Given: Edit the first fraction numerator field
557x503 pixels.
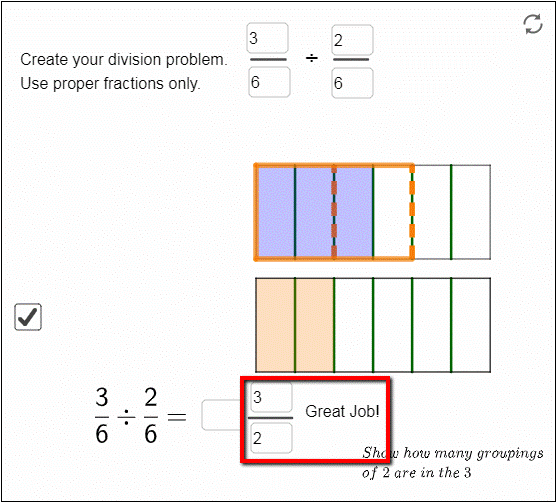Looking at the screenshot, I should [x=267, y=38].
